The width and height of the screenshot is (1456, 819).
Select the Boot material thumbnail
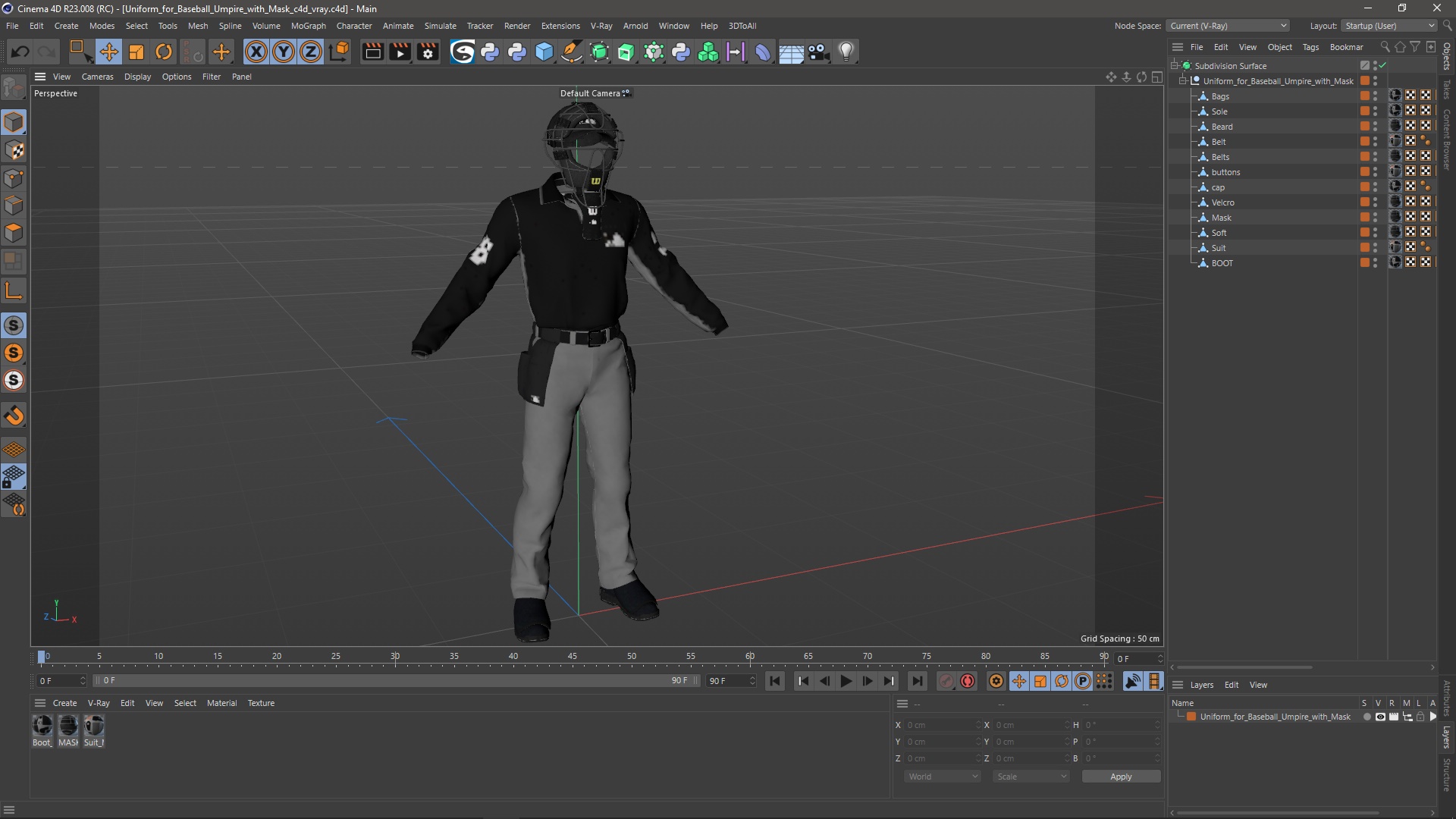42,726
